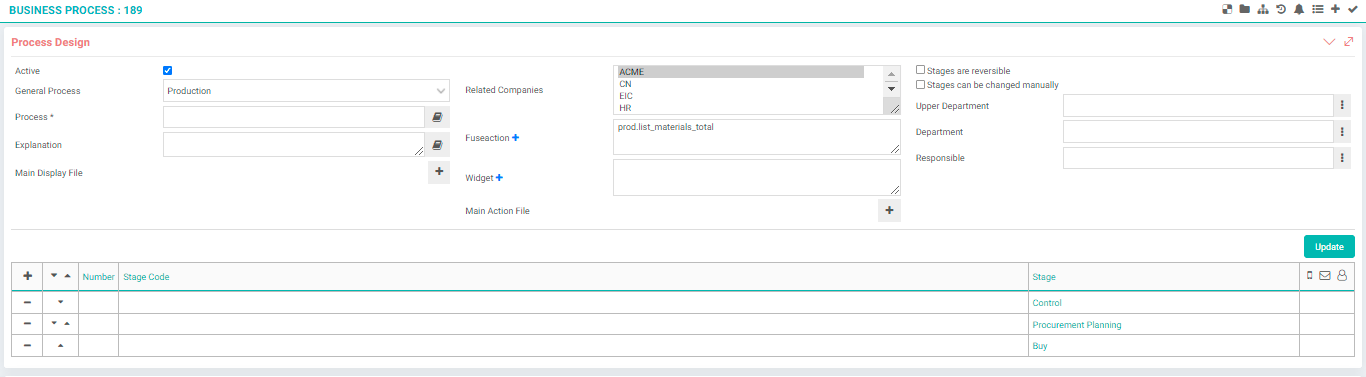
Task: Open the history clock icon
Action: click(1281, 9)
